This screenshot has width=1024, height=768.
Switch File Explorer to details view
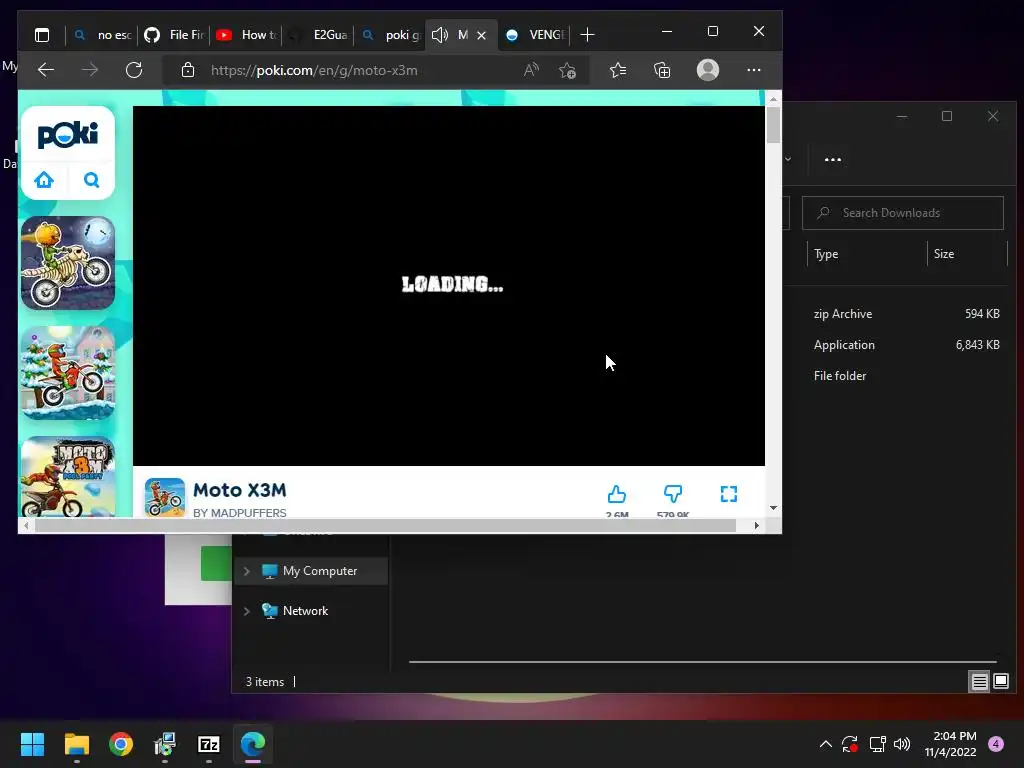980,682
